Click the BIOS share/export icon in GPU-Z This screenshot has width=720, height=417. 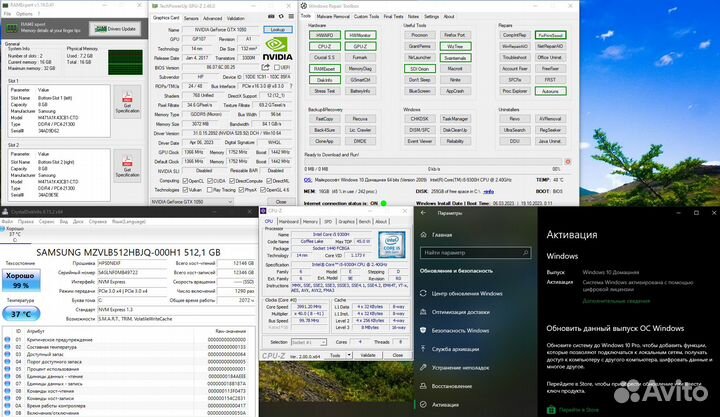pyautogui.click(x=266, y=68)
